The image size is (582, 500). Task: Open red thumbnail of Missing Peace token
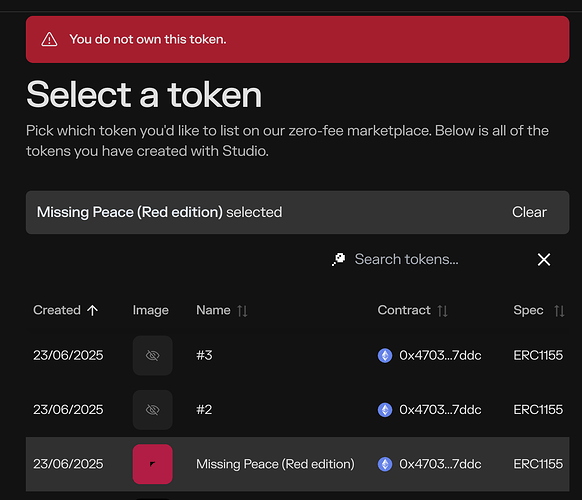coord(153,464)
